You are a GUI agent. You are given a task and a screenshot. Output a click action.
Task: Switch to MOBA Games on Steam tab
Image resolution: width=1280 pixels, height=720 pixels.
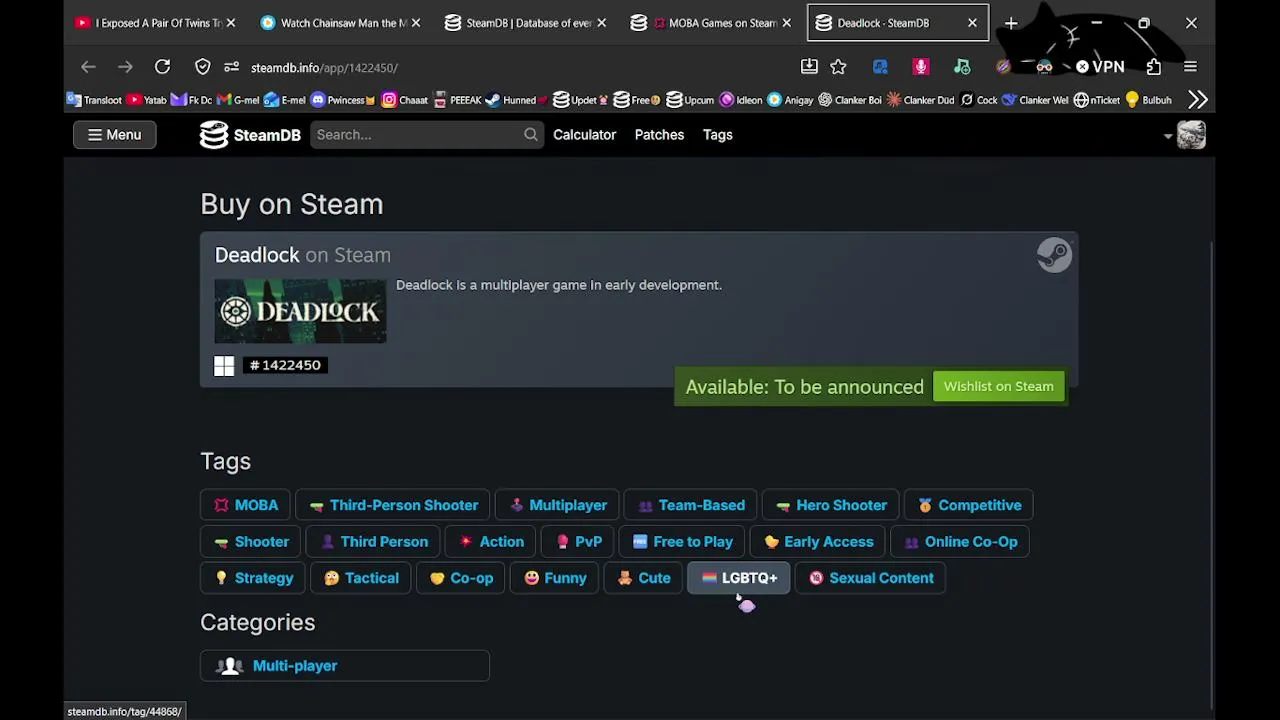click(x=710, y=23)
